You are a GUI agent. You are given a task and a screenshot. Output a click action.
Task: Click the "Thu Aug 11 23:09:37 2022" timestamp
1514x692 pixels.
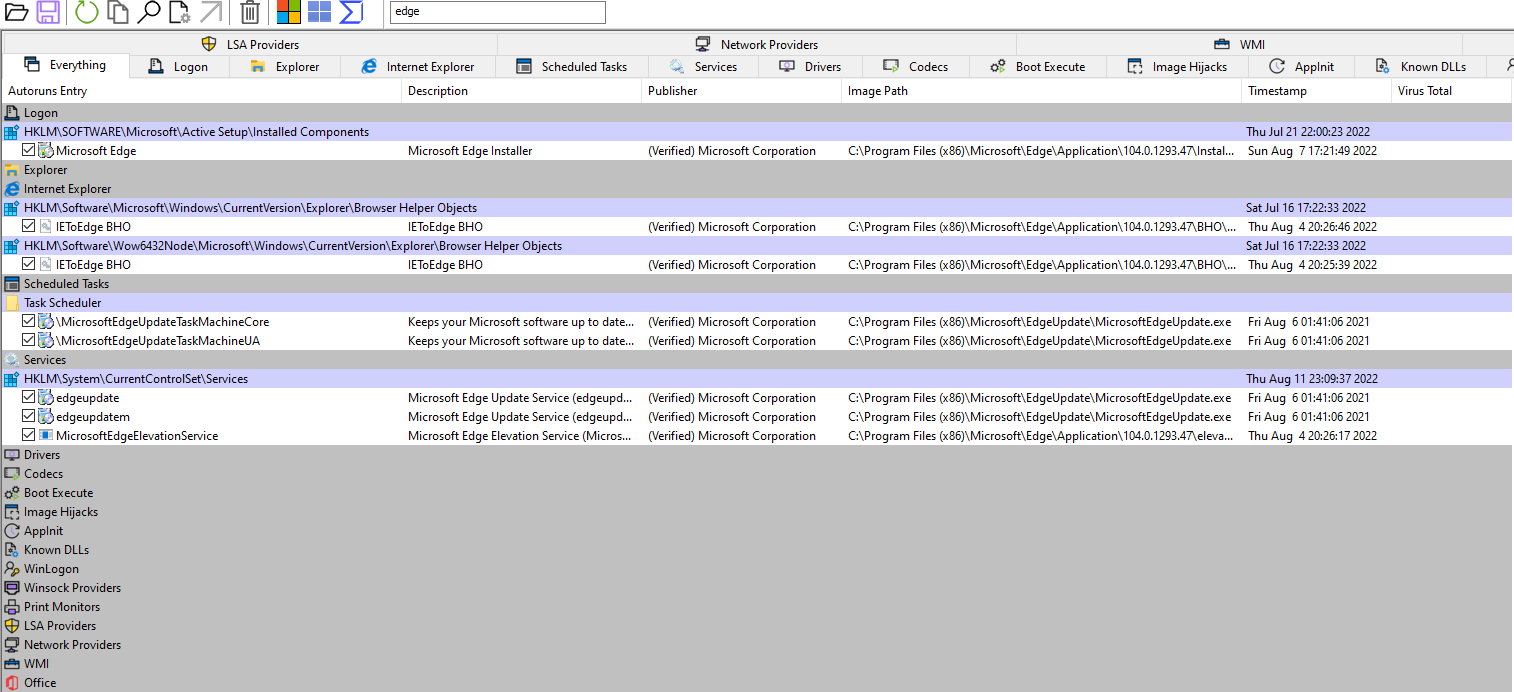tap(1312, 379)
